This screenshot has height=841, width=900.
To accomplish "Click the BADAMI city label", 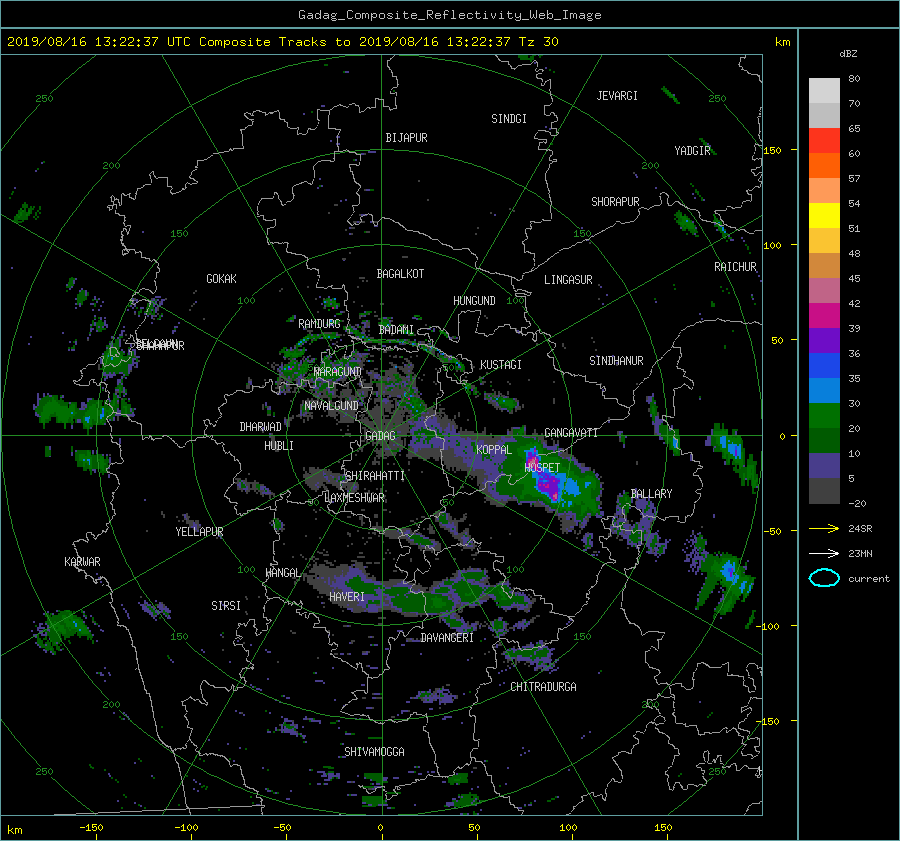I will [x=396, y=330].
